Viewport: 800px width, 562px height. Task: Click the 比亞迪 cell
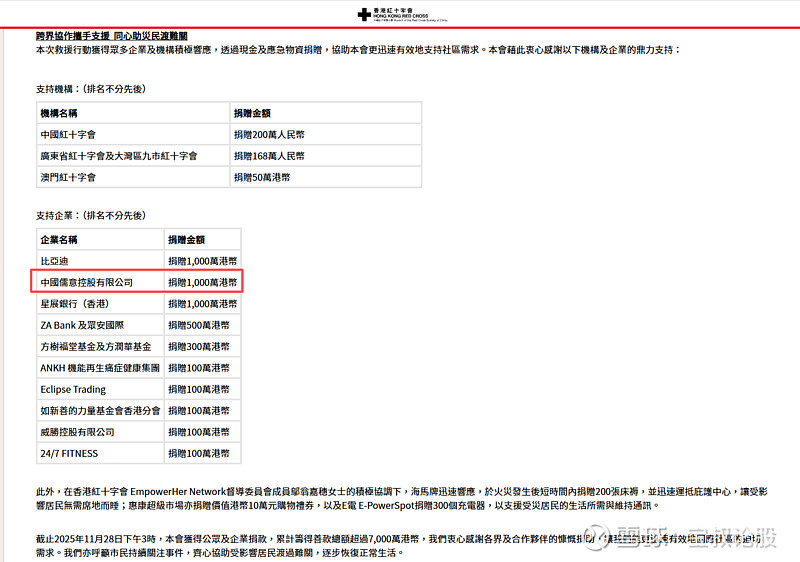pos(100,261)
